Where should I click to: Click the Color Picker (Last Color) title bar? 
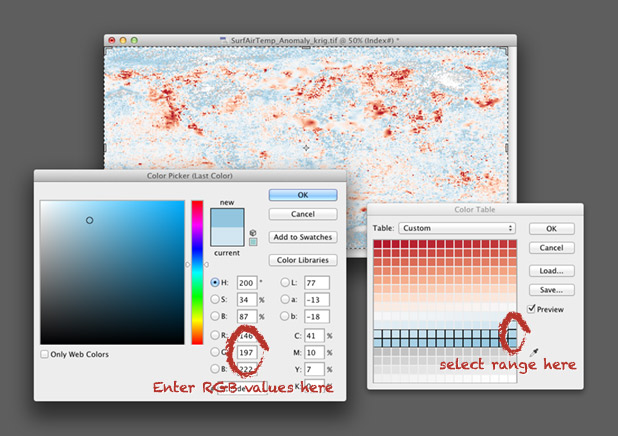(x=190, y=176)
